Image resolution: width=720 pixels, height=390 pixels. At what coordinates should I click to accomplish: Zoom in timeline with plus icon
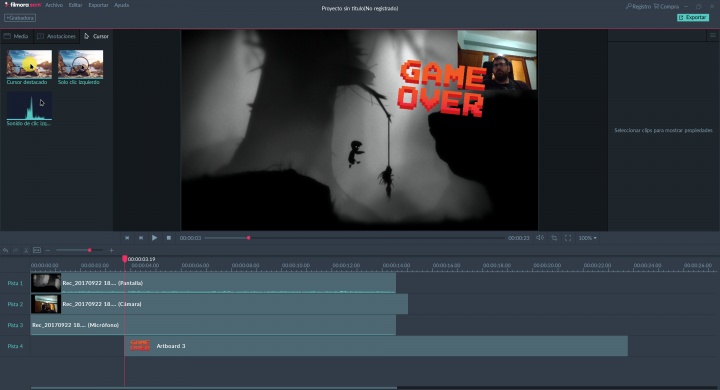pos(111,250)
